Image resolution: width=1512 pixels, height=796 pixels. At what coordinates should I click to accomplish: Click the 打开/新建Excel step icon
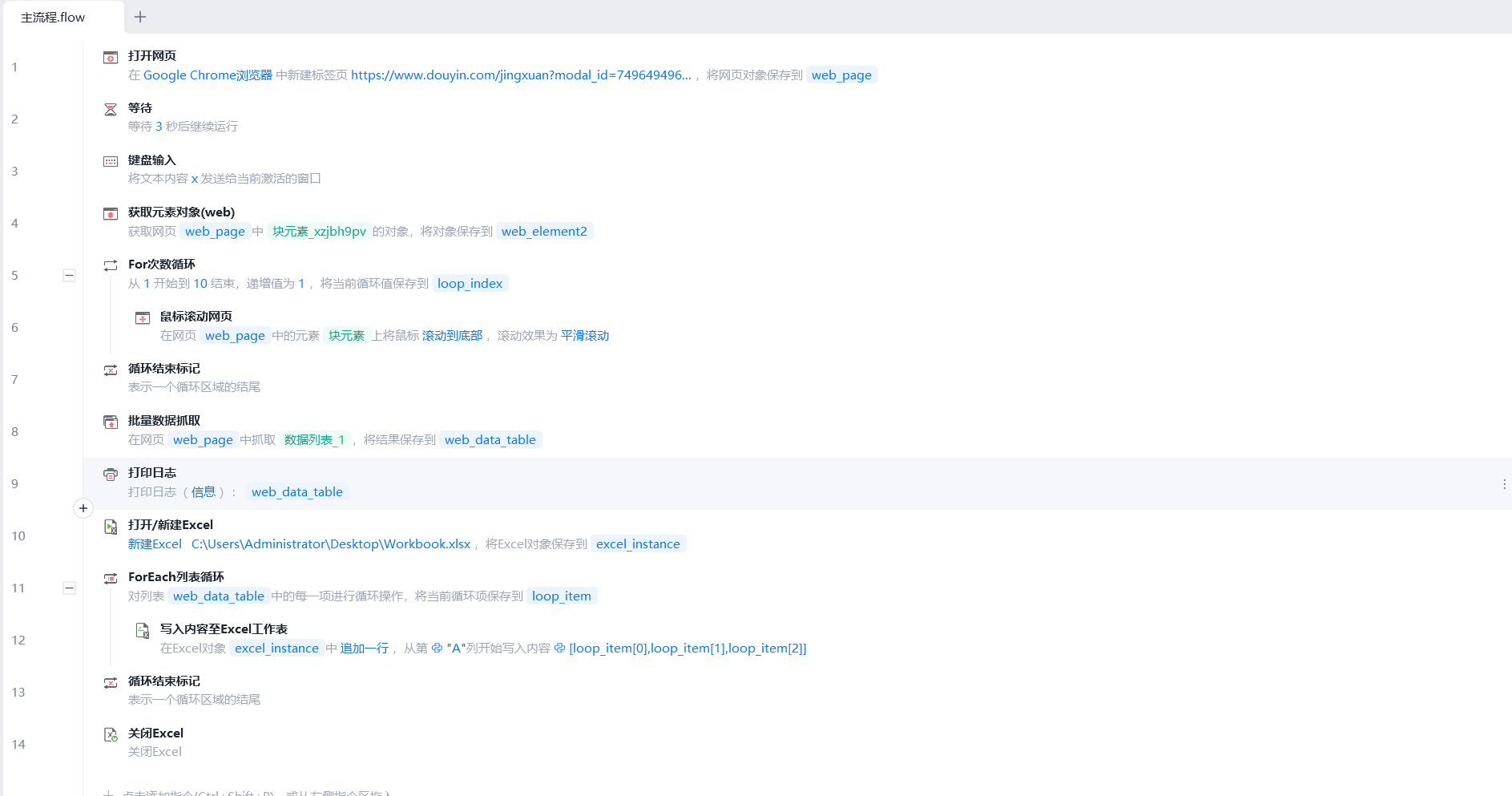click(111, 526)
